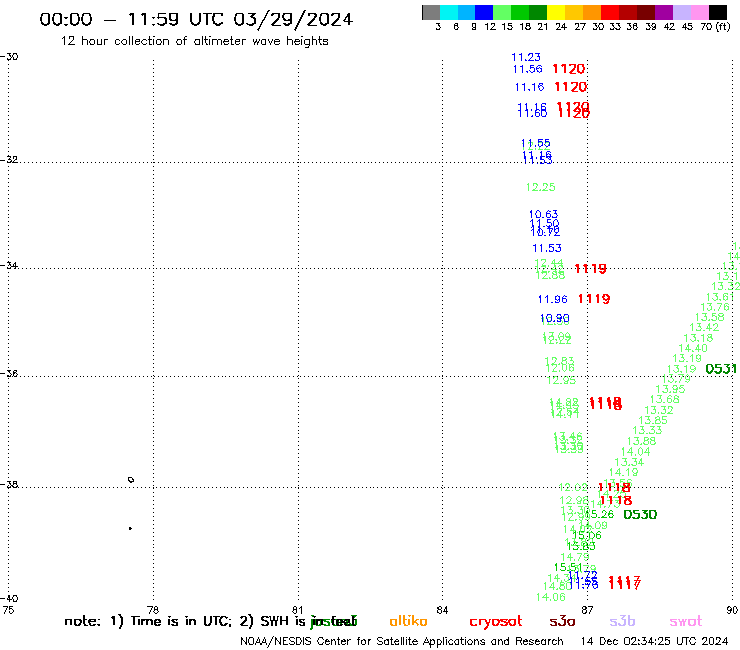
Task: Click the longitude axis label 78
Action: [x=152, y=610]
